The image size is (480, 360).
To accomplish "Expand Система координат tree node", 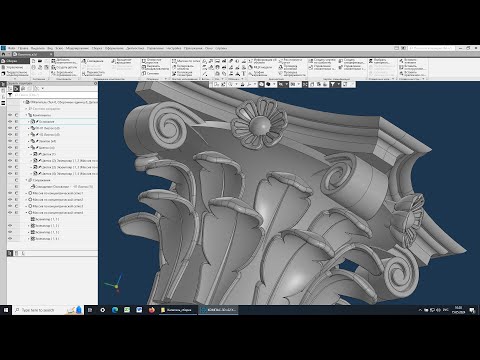I will (x=26, y=109).
